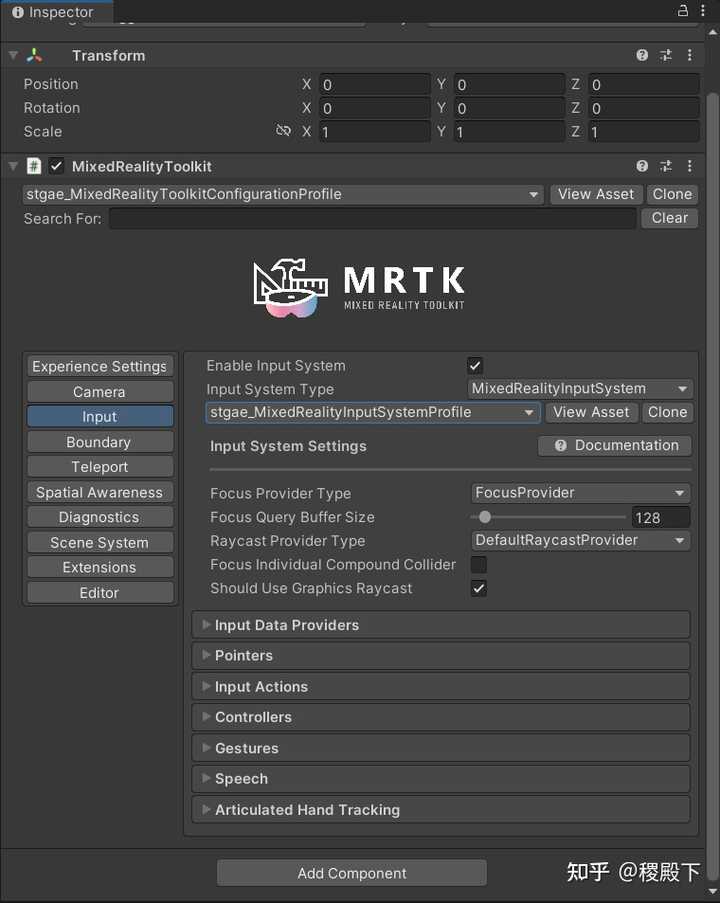Click Position Y value field

(509, 85)
